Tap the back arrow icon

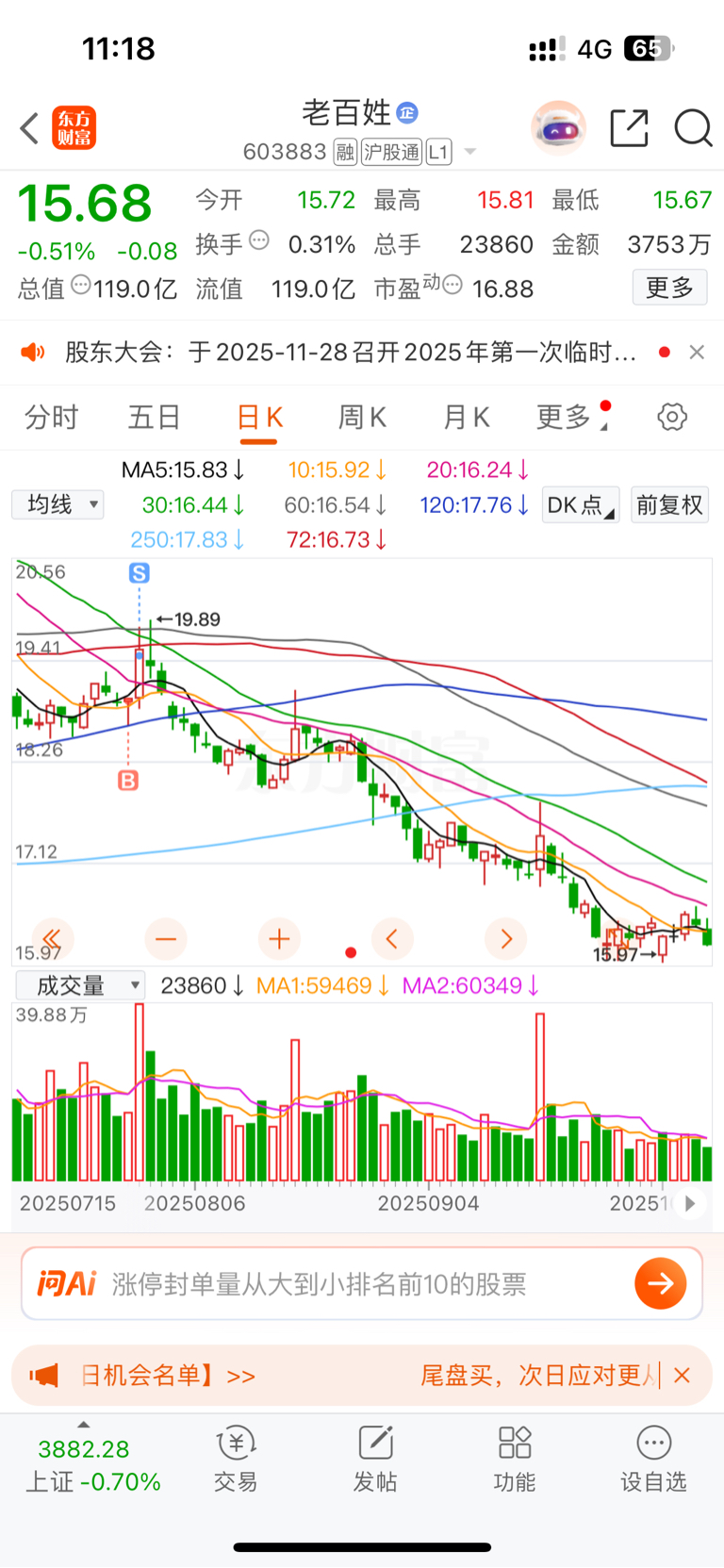[x=30, y=128]
